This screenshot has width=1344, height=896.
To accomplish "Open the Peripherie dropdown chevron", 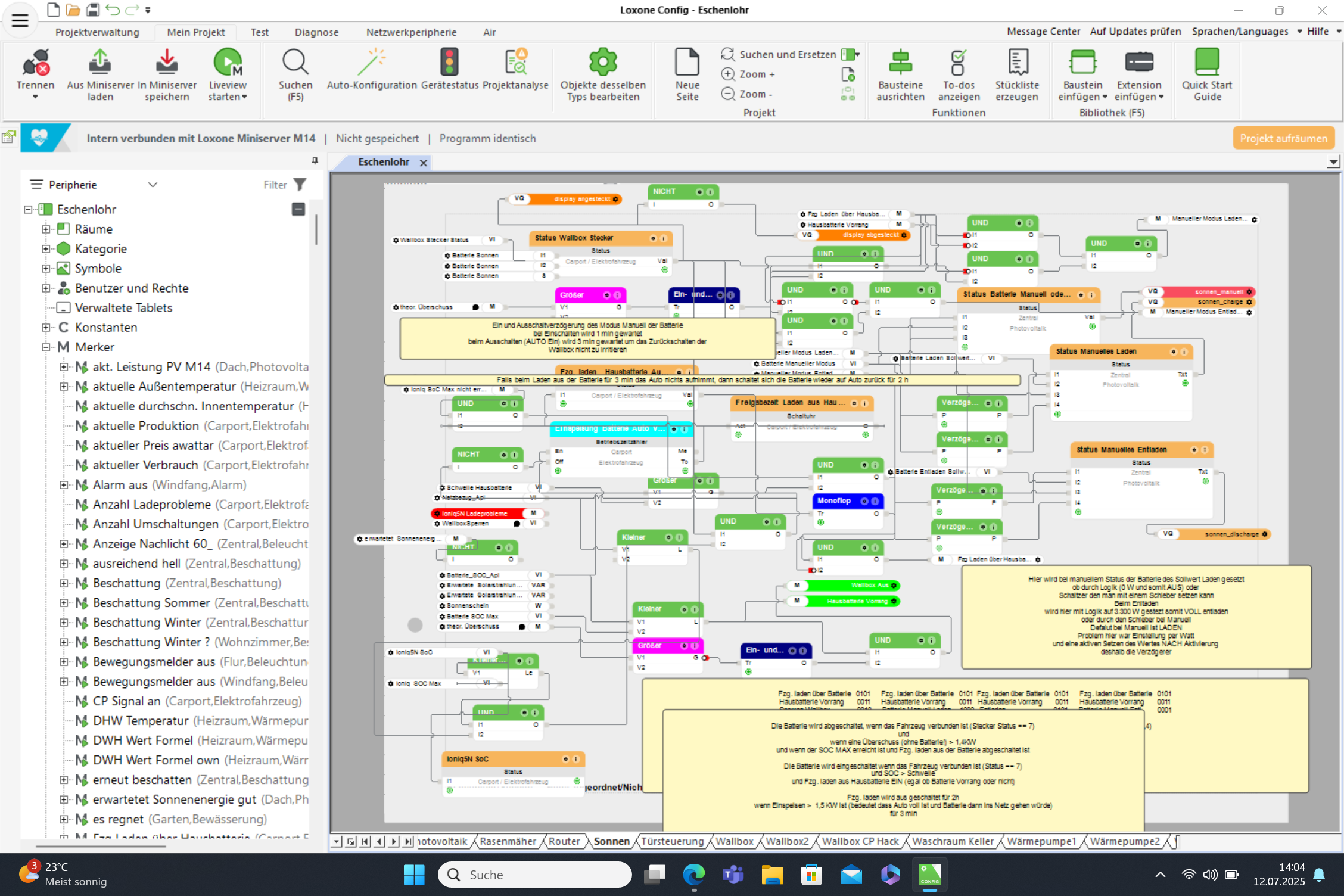I will (x=153, y=185).
